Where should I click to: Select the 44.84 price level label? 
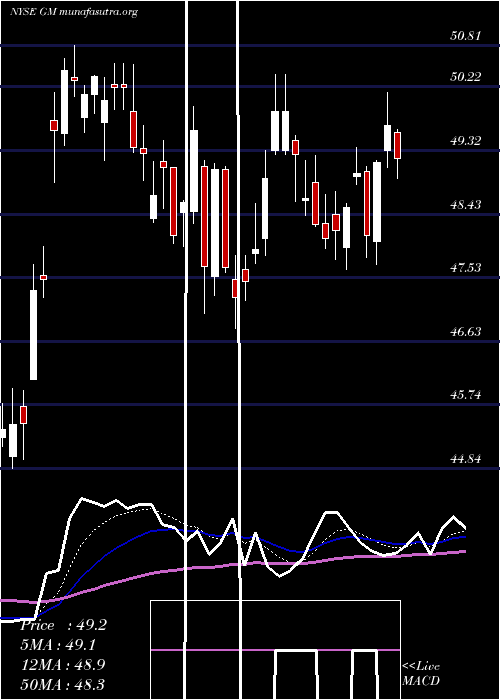(466, 458)
